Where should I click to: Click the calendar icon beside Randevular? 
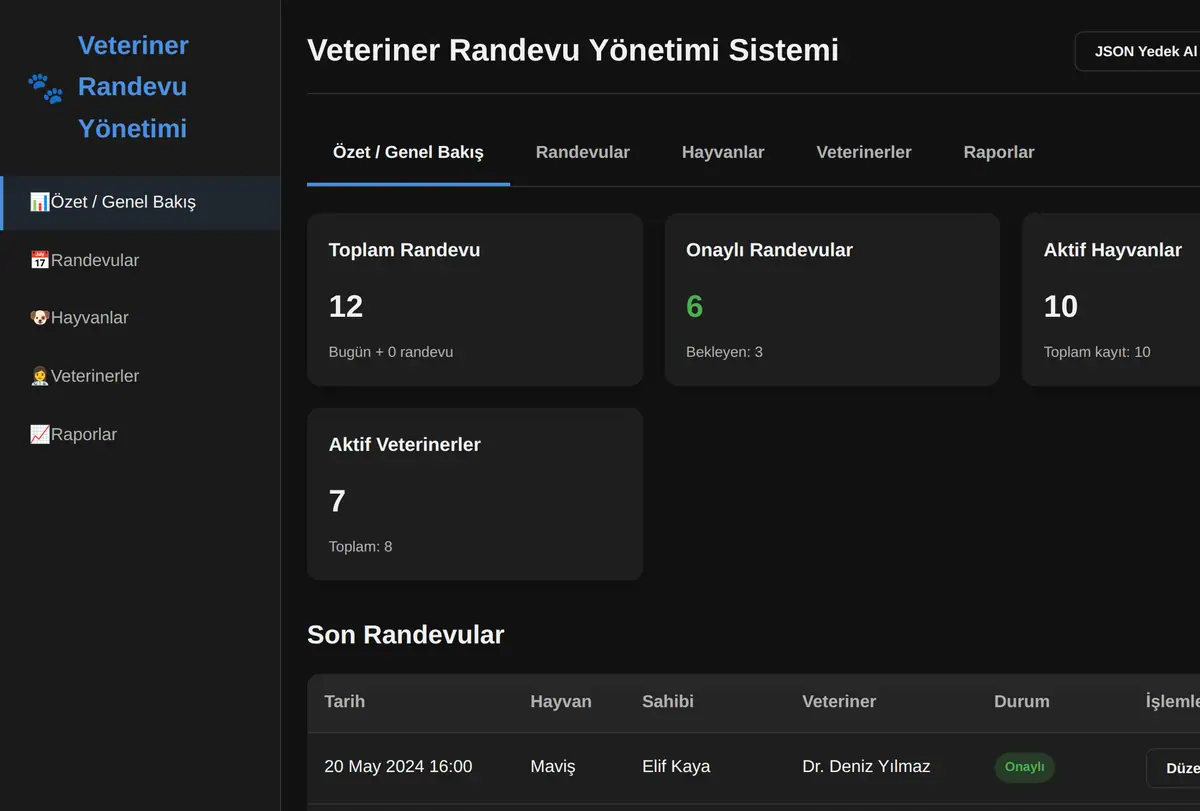coord(40,260)
